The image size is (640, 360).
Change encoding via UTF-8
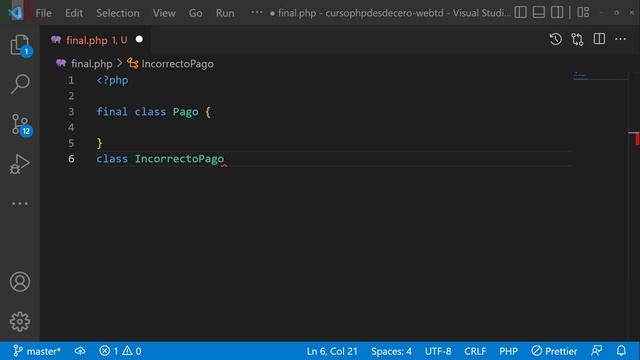pyautogui.click(x=438, y=351)
